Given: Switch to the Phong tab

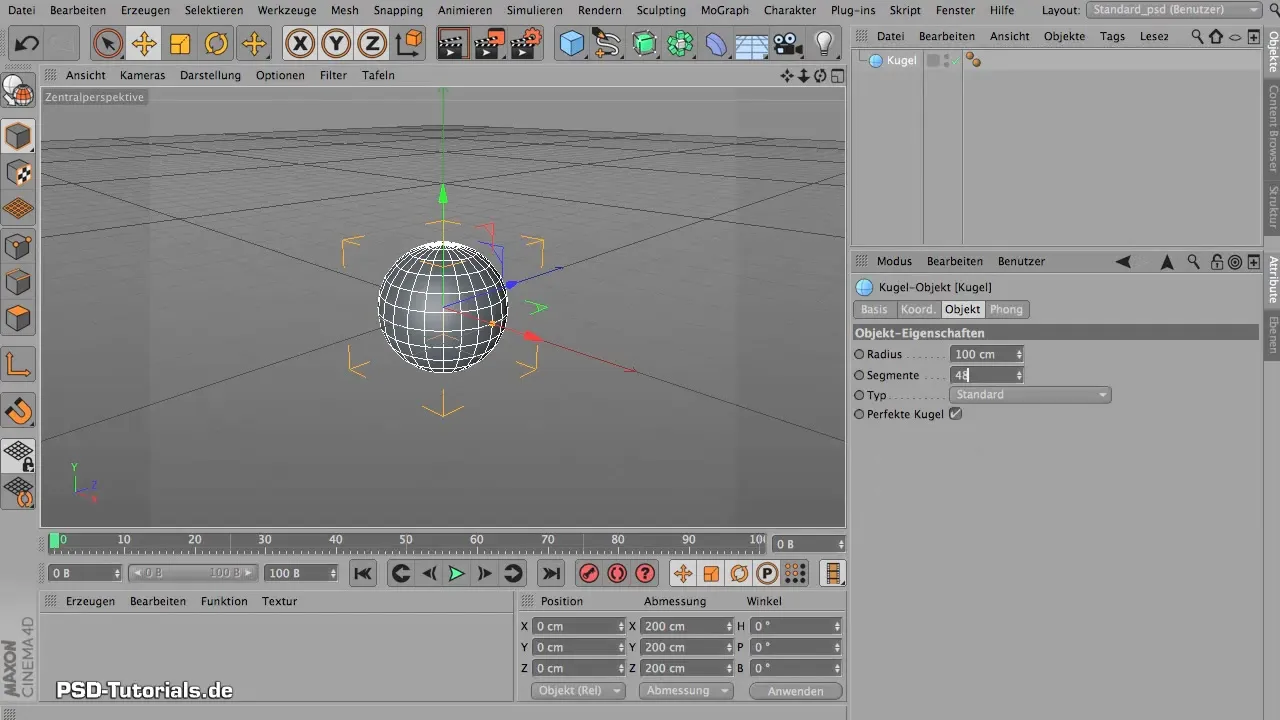Looking at the screenshot, I should tap(1006, 310).
